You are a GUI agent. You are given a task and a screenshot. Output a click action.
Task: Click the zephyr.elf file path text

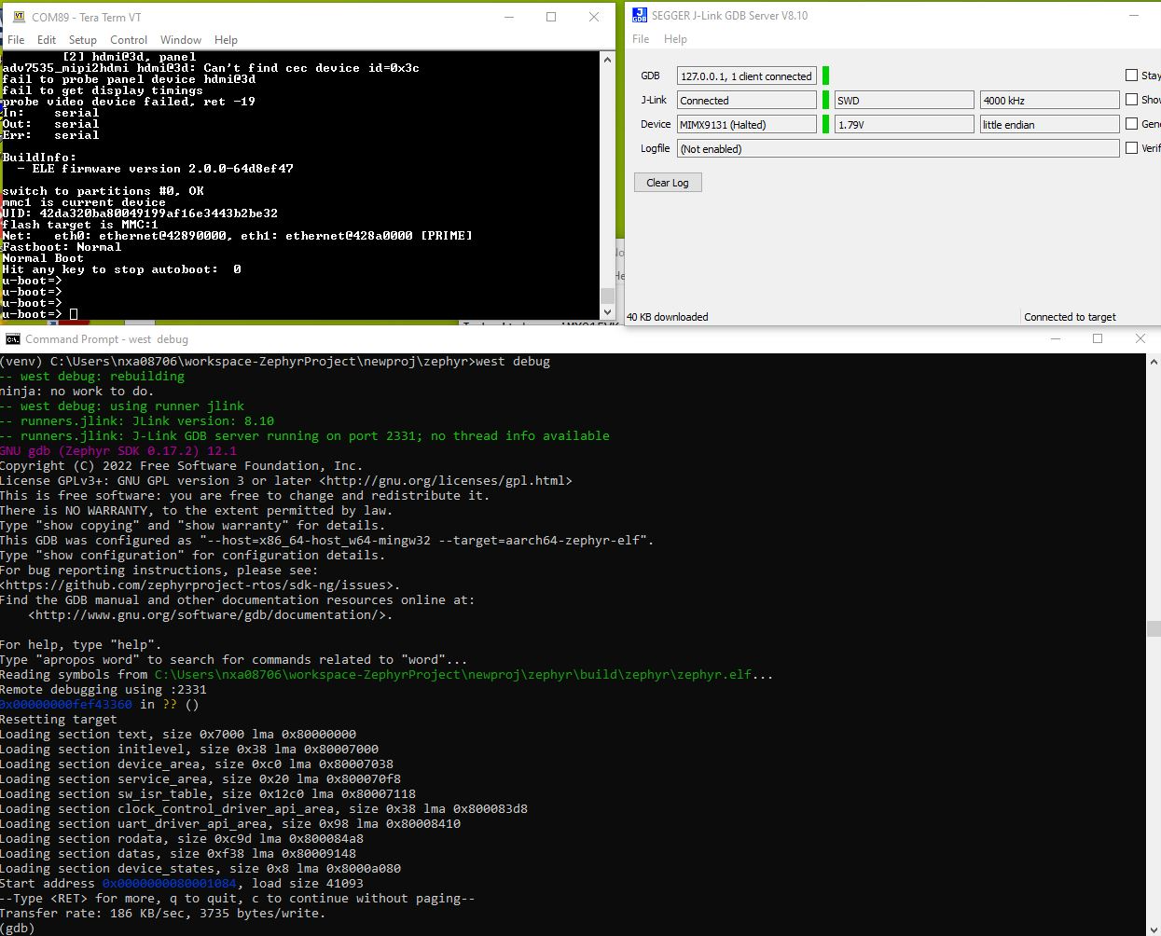click(x=453, y=675)
